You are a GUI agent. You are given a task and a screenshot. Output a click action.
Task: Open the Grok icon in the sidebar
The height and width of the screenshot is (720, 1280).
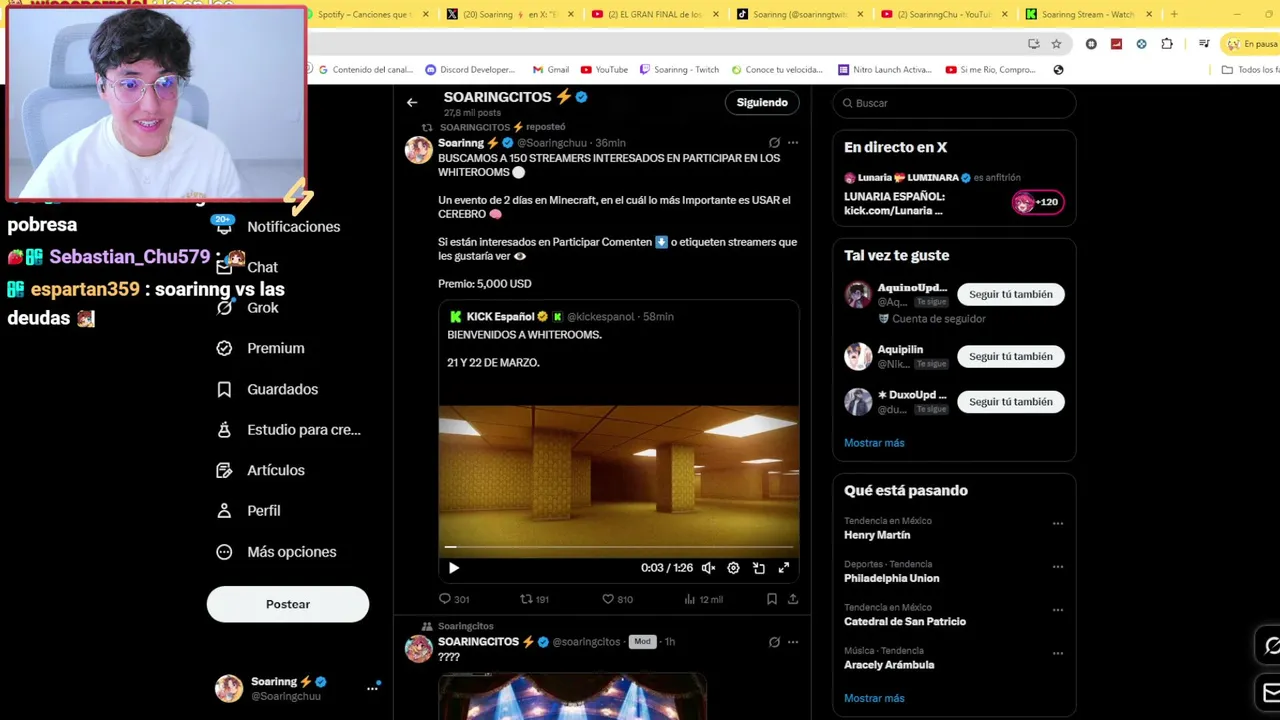(x=224, y=307)
